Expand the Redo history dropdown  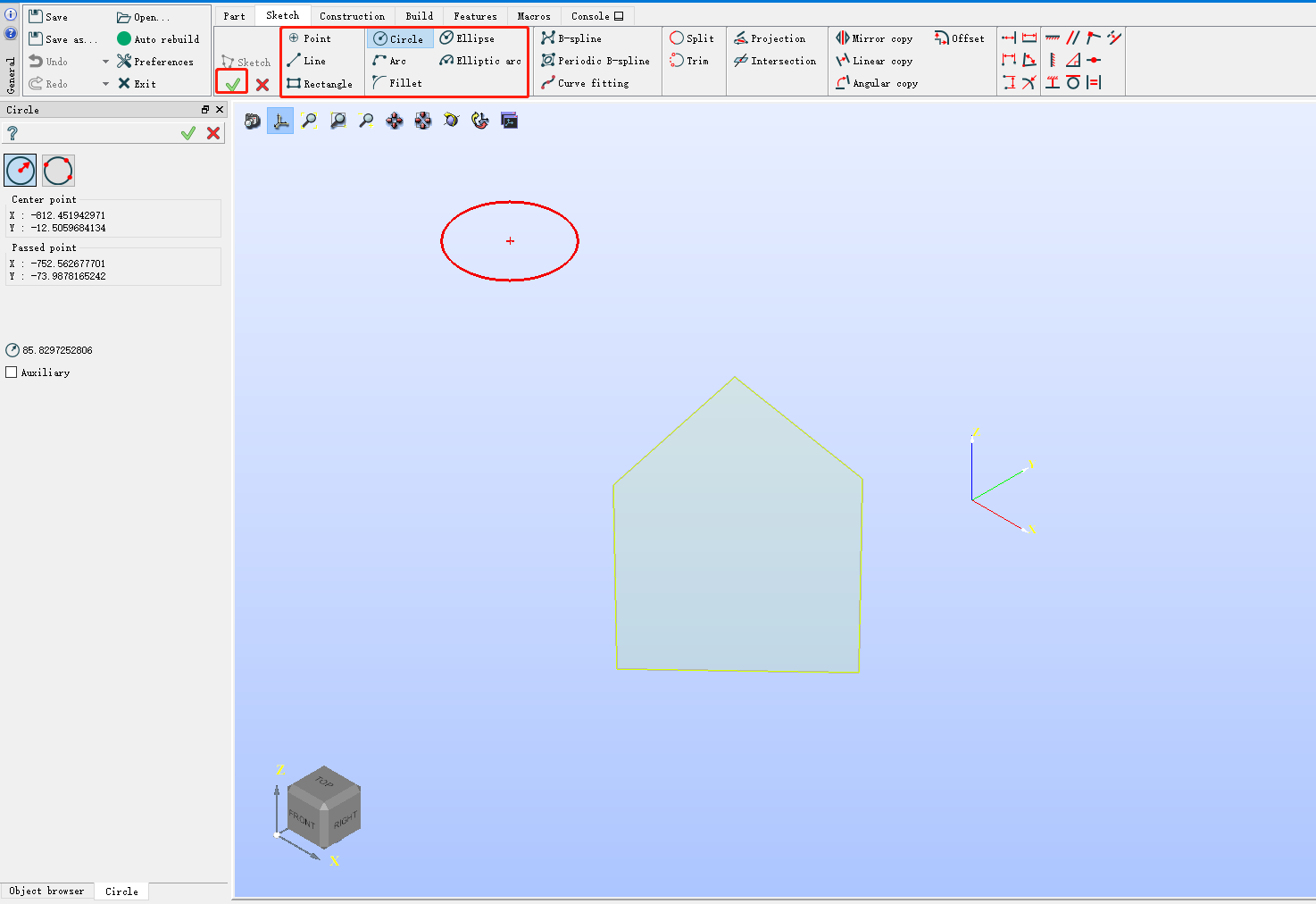tap(105, 84)
